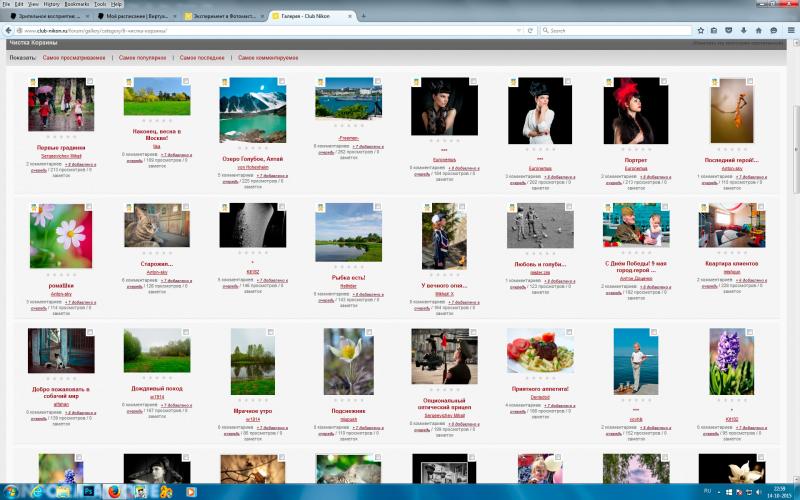Image resolution: width=800 pixels, height=500 pixels.
Task: Open the Приятного аппетита! food thumbnail
Action: (540, 351)
